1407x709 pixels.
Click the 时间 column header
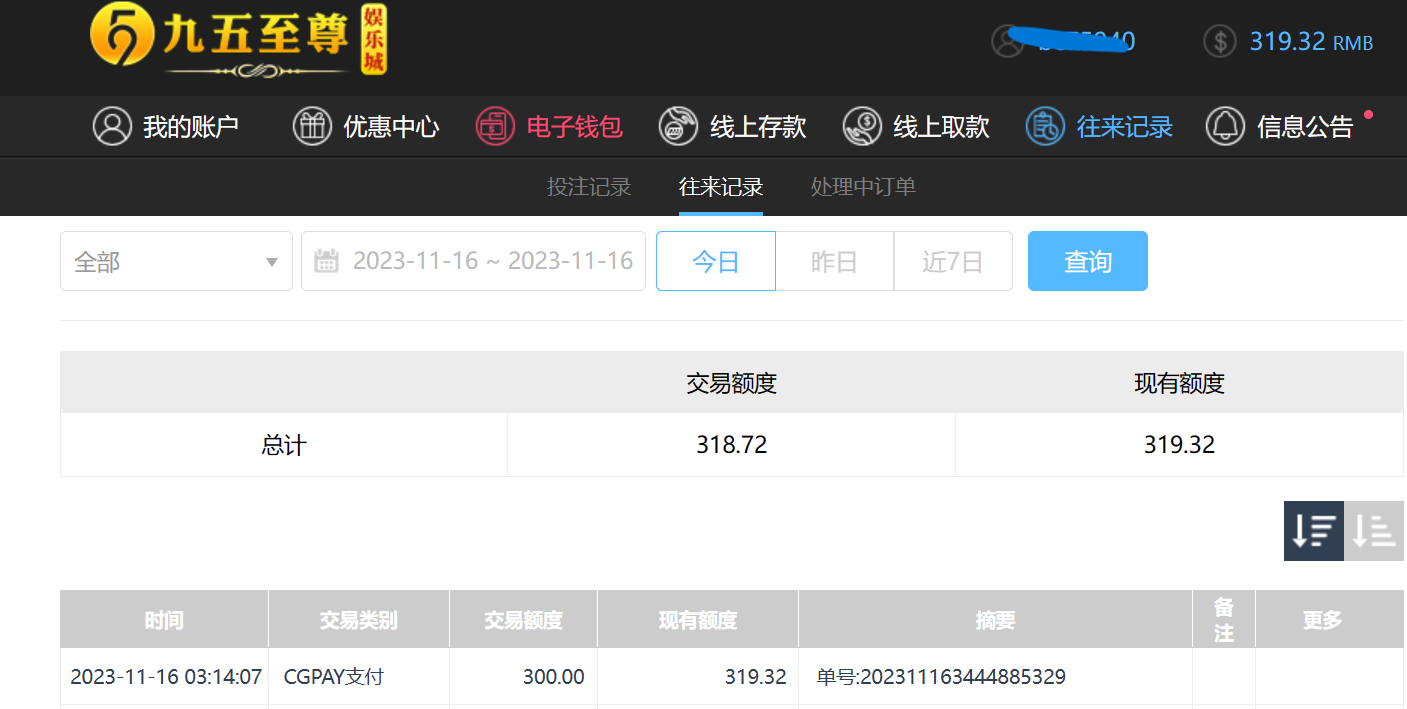[164, 620]
